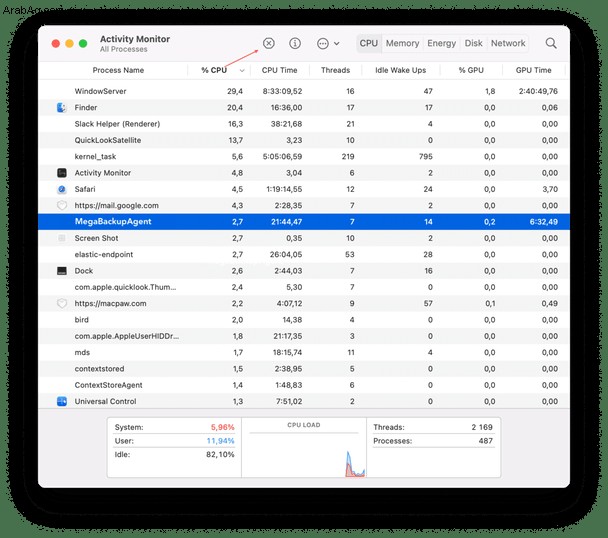The image size is (608, 538).
Task: Switch to the Network tab
Action: (x=508, y=43)
